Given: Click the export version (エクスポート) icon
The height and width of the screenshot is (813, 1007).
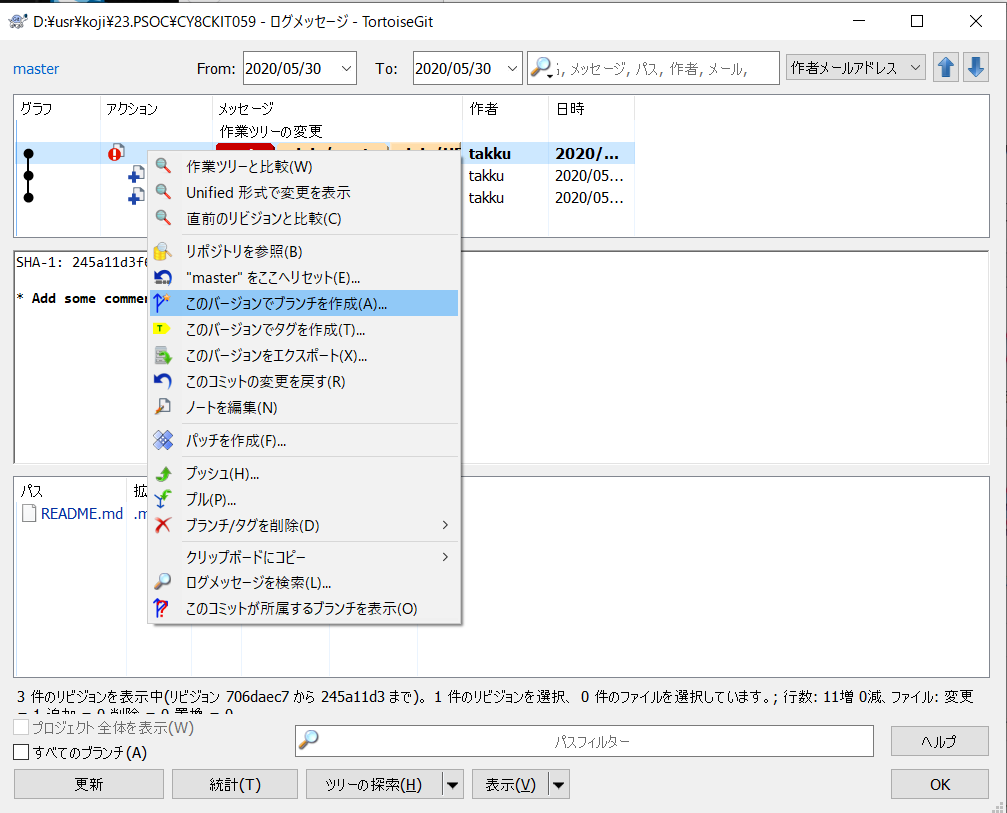Looking at the screenshot, I should [164, 355].
